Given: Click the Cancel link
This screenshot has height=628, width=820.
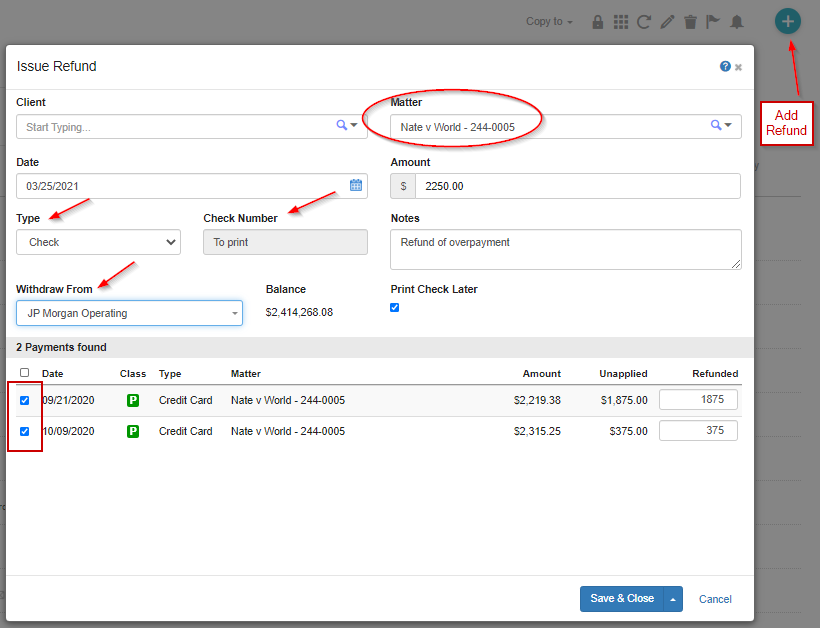Looking at the screenshot, I should click(714, 599).
